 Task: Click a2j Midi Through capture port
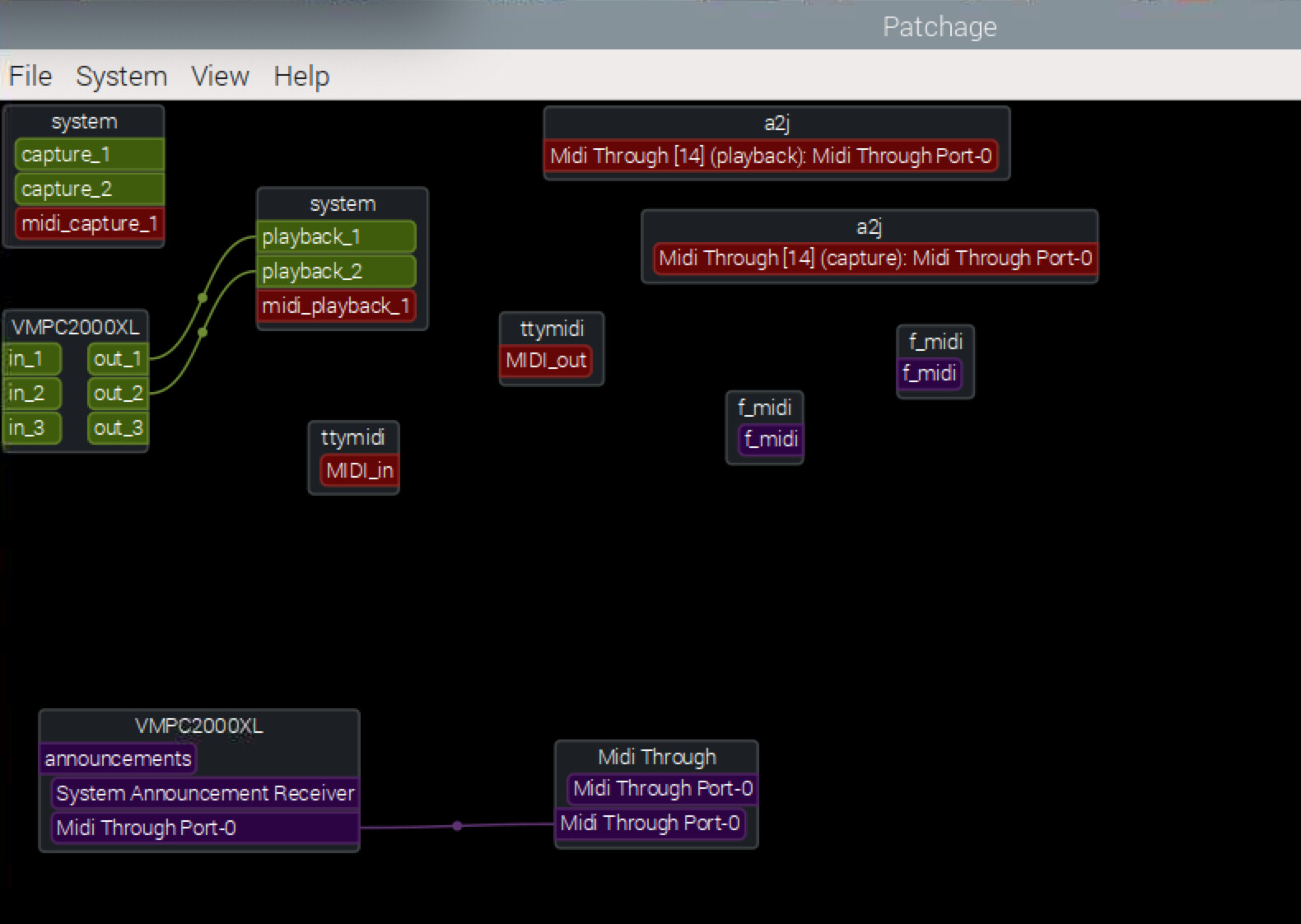875,259
